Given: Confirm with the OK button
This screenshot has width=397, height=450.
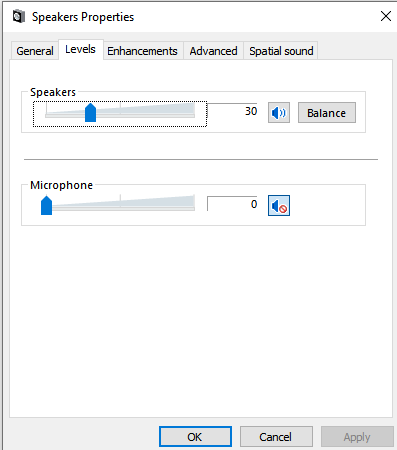Looking at the screenshot, I should (x=195, y=437).
